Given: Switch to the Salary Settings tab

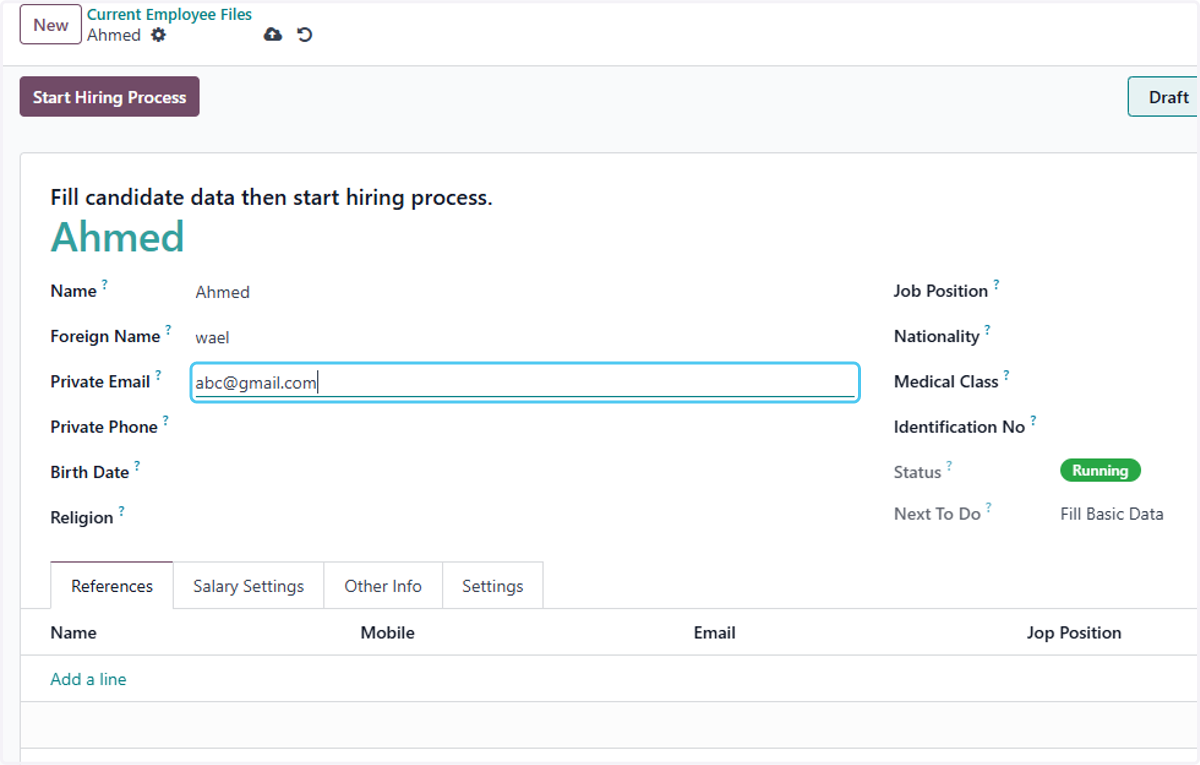Looking at the screenshot, I should 248,586.
